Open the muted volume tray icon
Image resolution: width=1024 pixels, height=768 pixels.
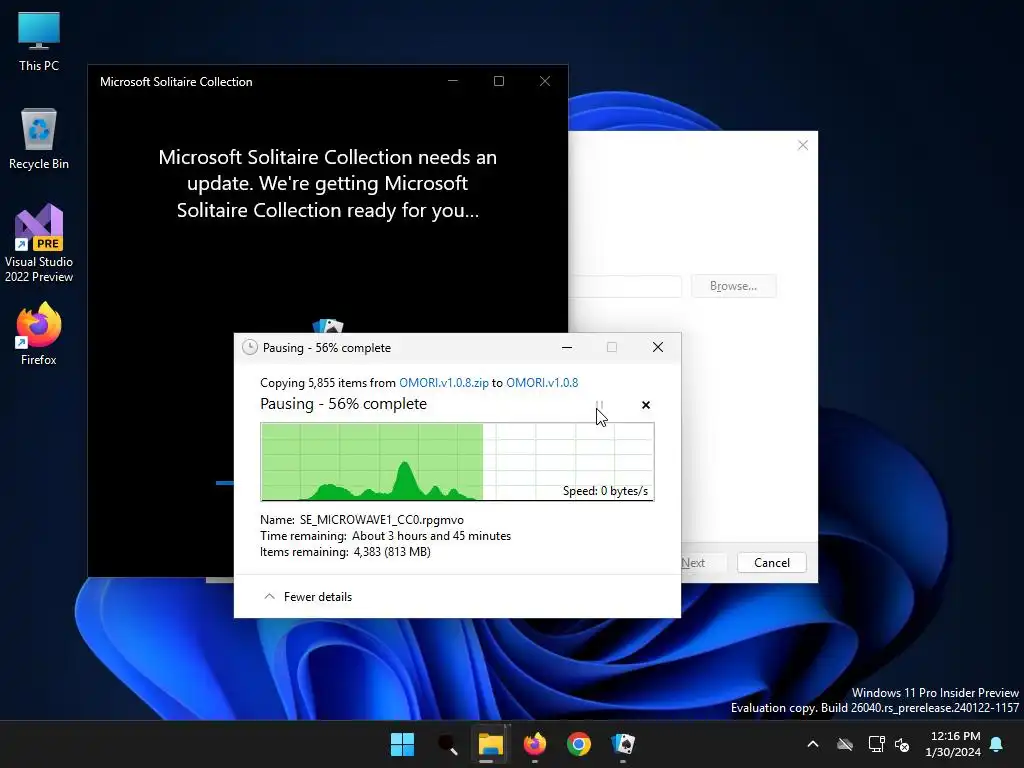(903, 744)
